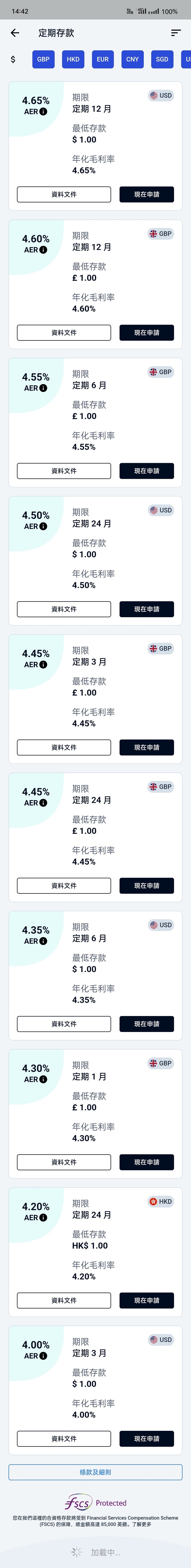Open AER info icon for 4.60% deposit
The width and height of the screenshot is (191, 1568).
pos(43,250)
